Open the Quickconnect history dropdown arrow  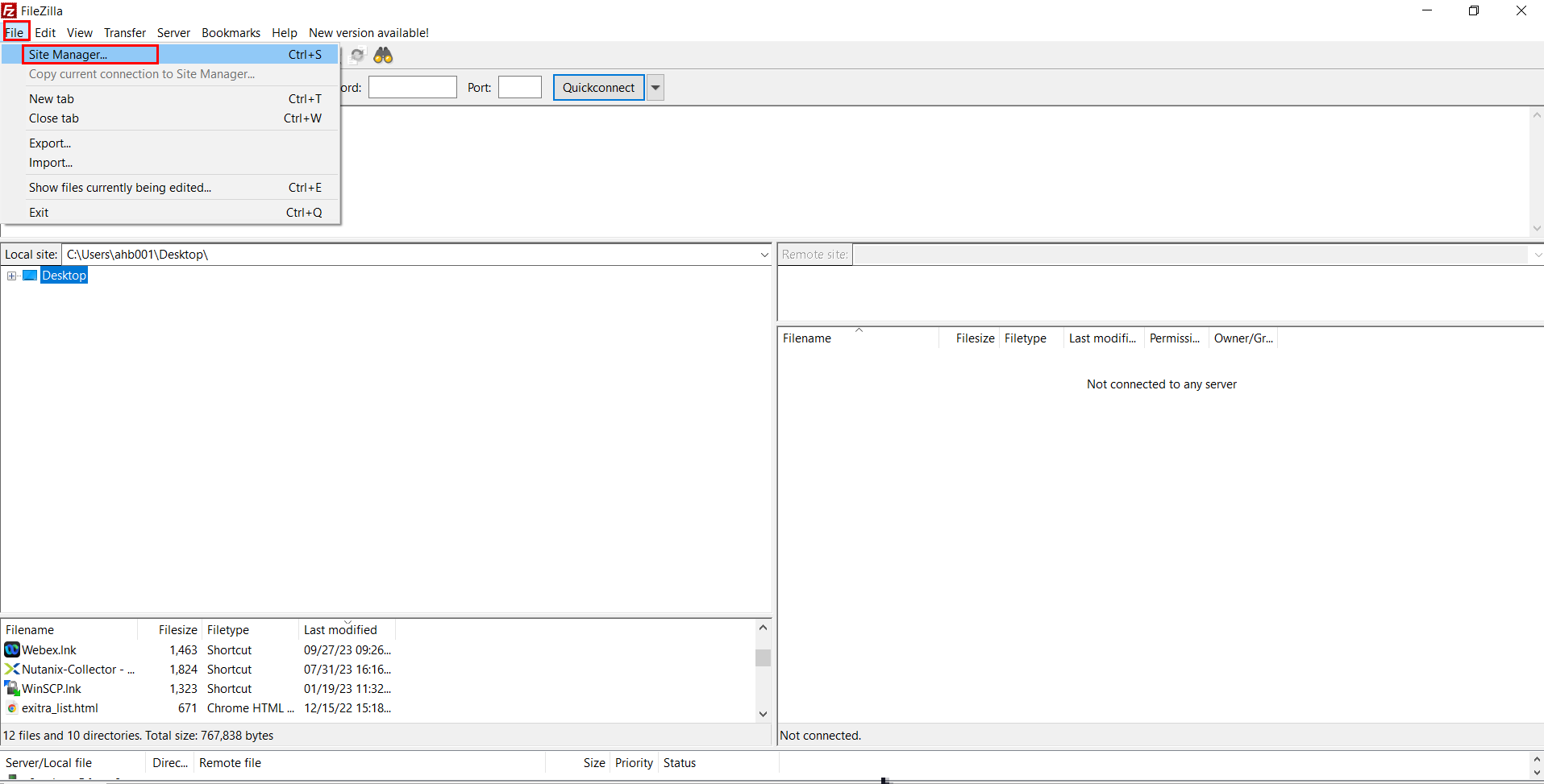point(655,87)
